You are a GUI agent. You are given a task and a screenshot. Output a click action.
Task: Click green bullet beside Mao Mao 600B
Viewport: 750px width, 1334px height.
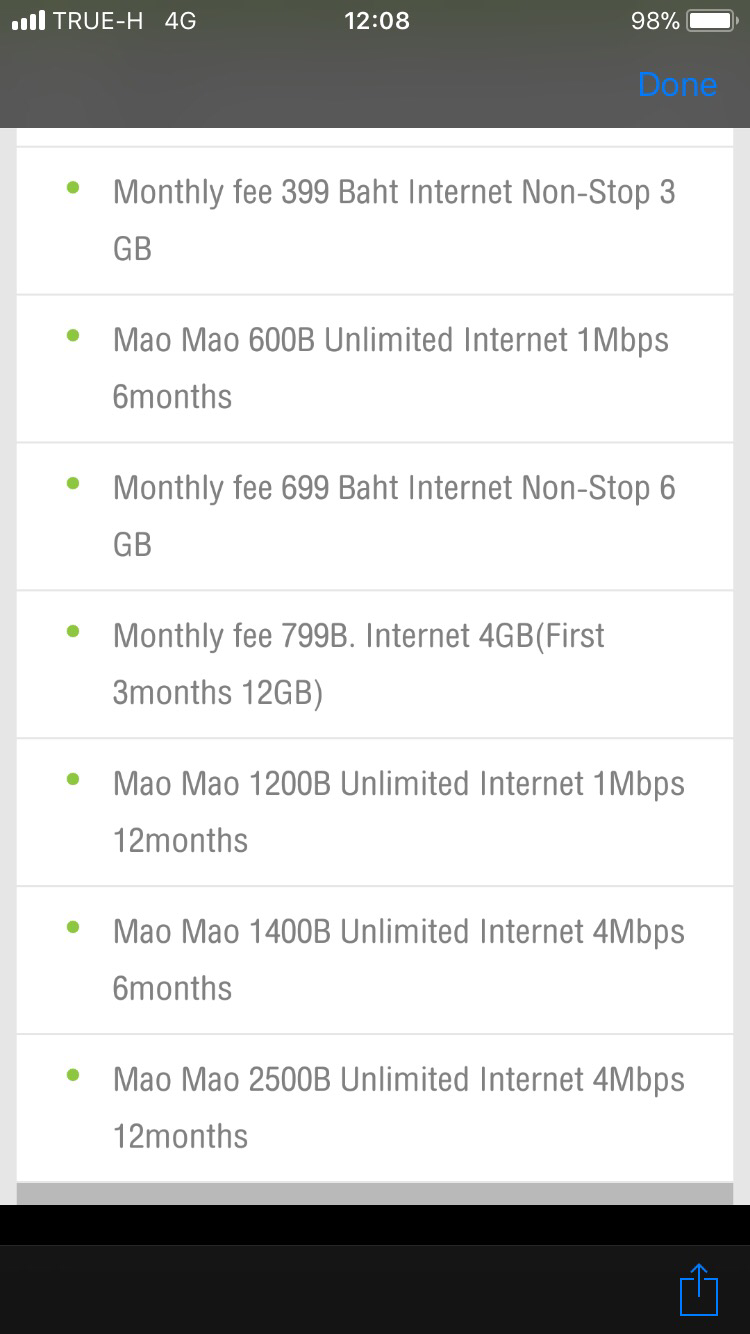click(x=73, y=335)
